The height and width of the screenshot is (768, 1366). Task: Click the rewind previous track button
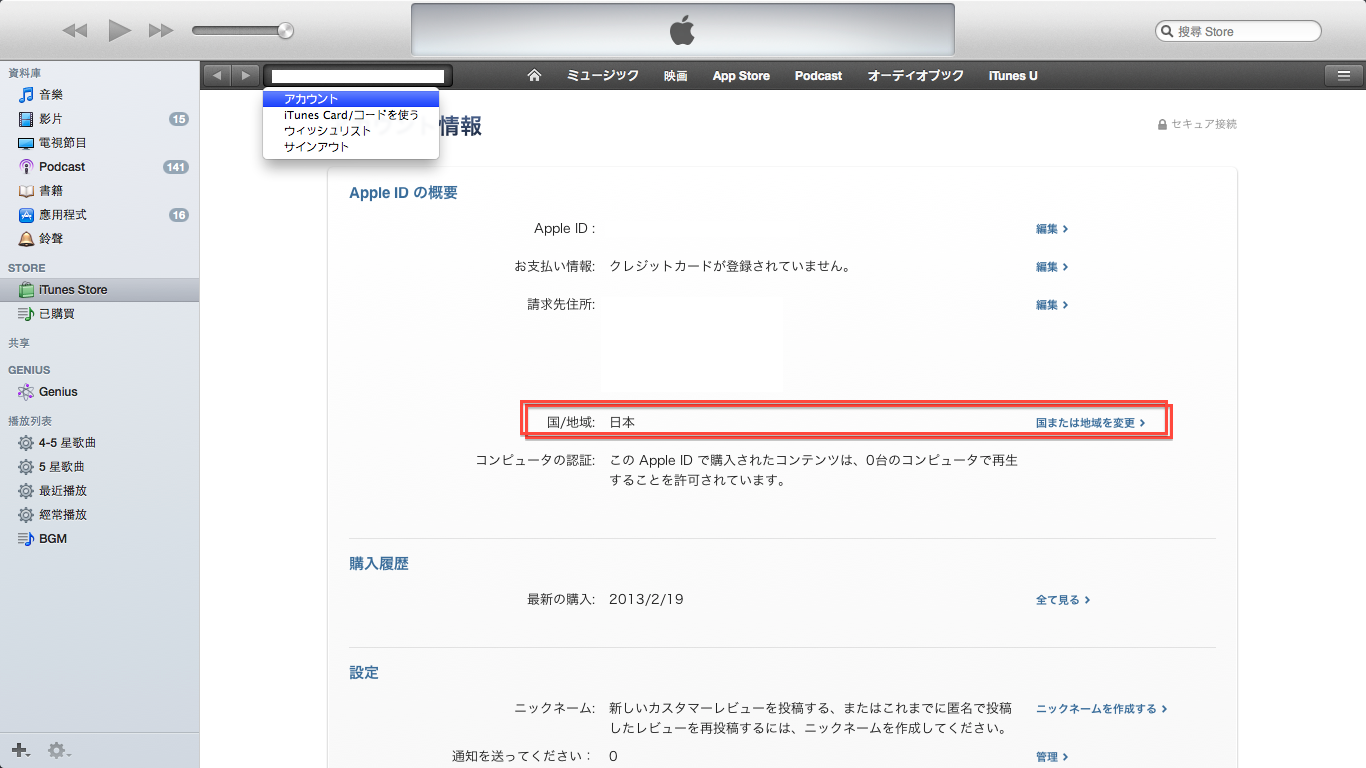[75, 31]
